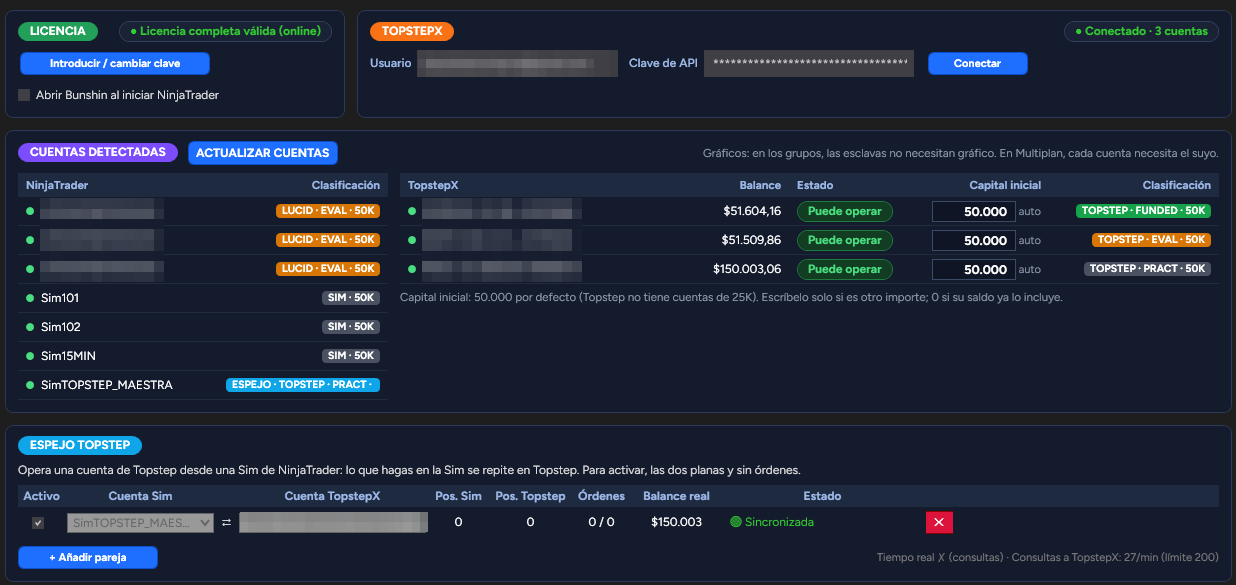Click into the Clave de API field

click(x=809, y=63)
